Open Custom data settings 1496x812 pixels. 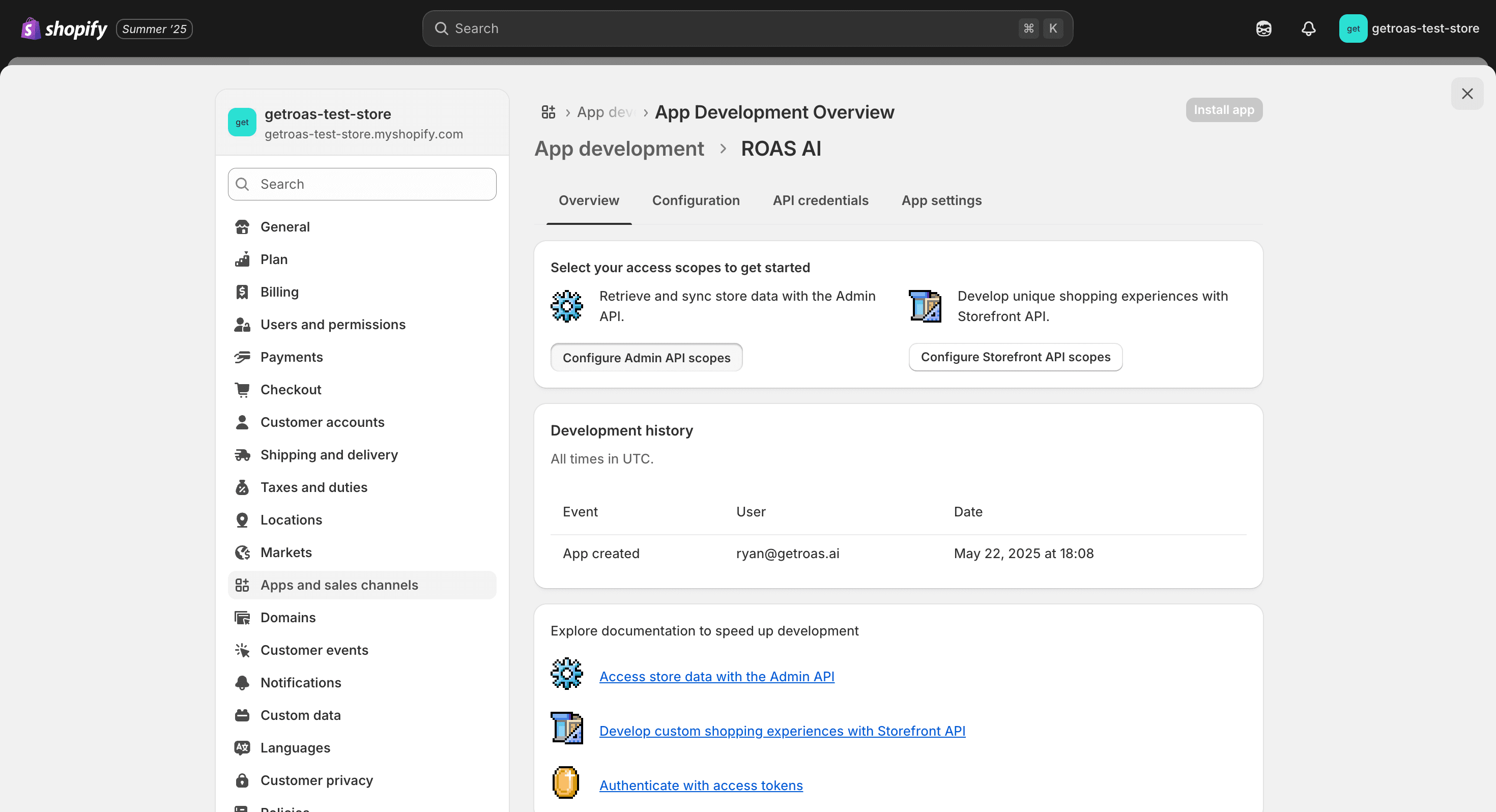click(x=362, y=715)
